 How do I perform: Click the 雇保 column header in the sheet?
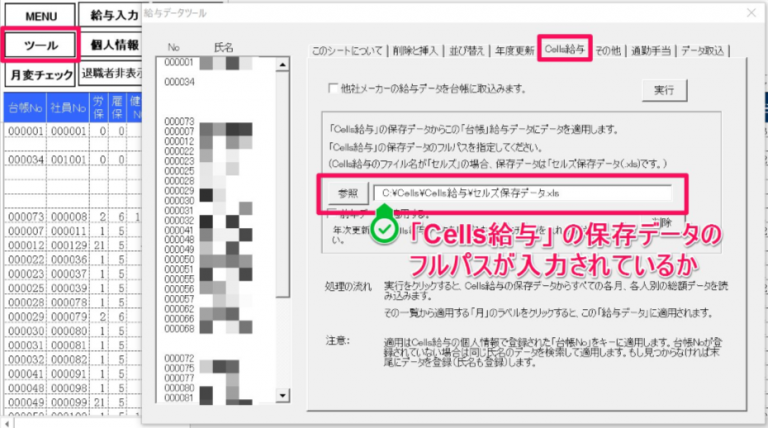coord(117,107)
